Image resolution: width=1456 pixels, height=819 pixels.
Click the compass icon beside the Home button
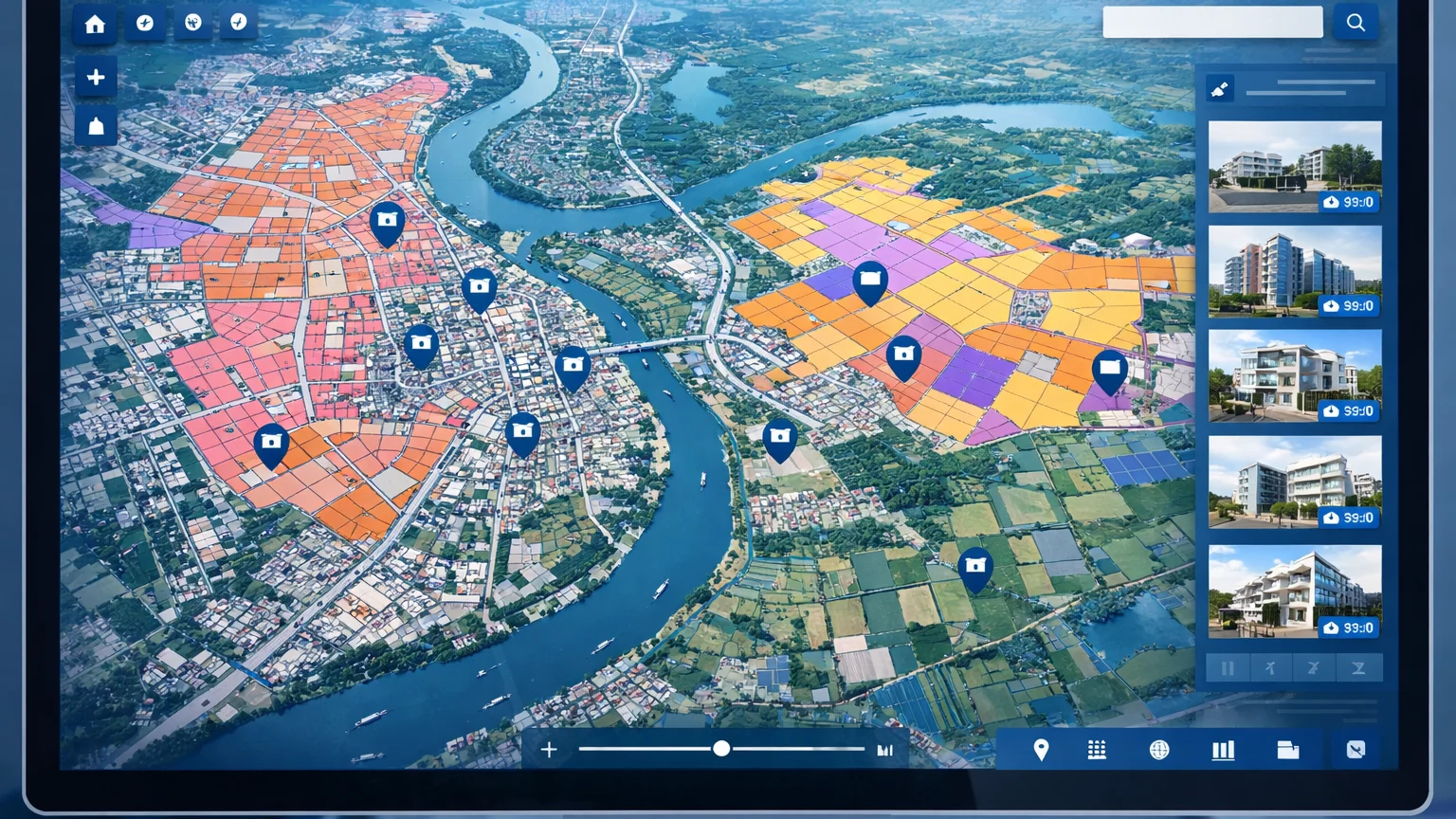click(145, 23)
